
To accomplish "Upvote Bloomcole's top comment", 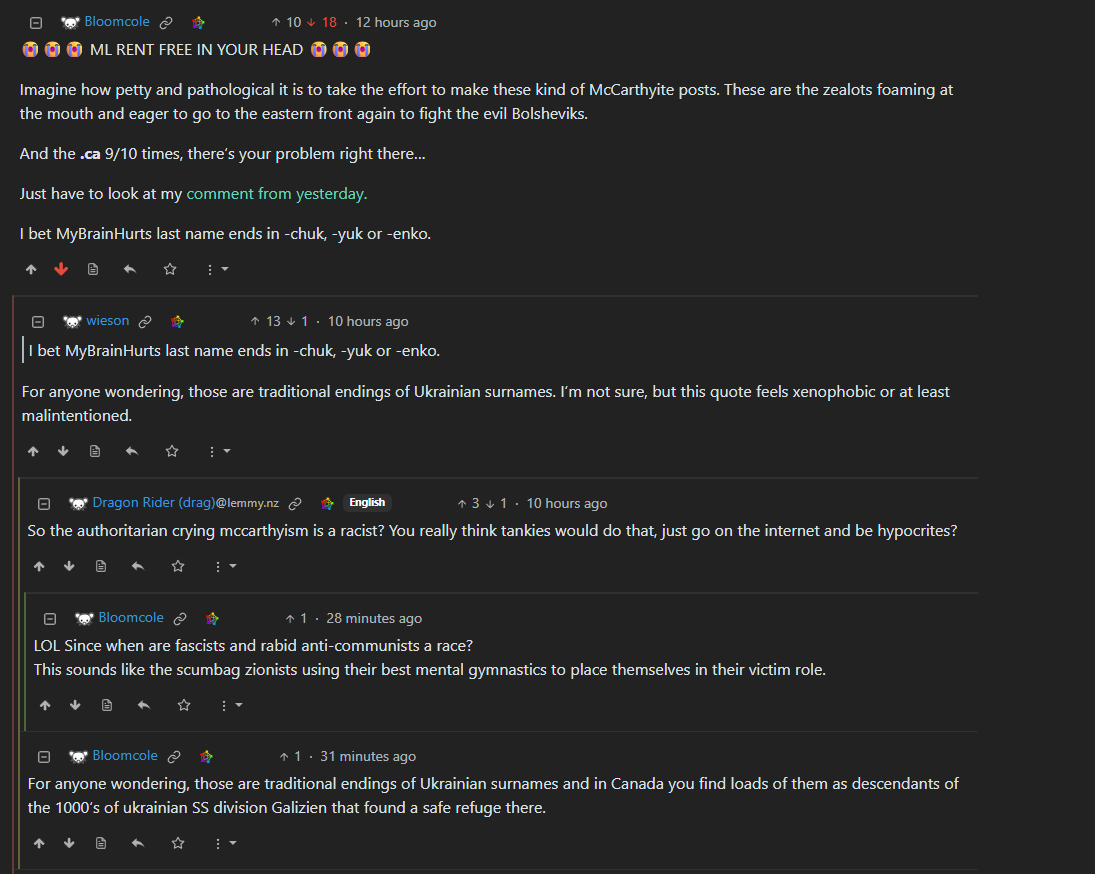I will point(31,269).
